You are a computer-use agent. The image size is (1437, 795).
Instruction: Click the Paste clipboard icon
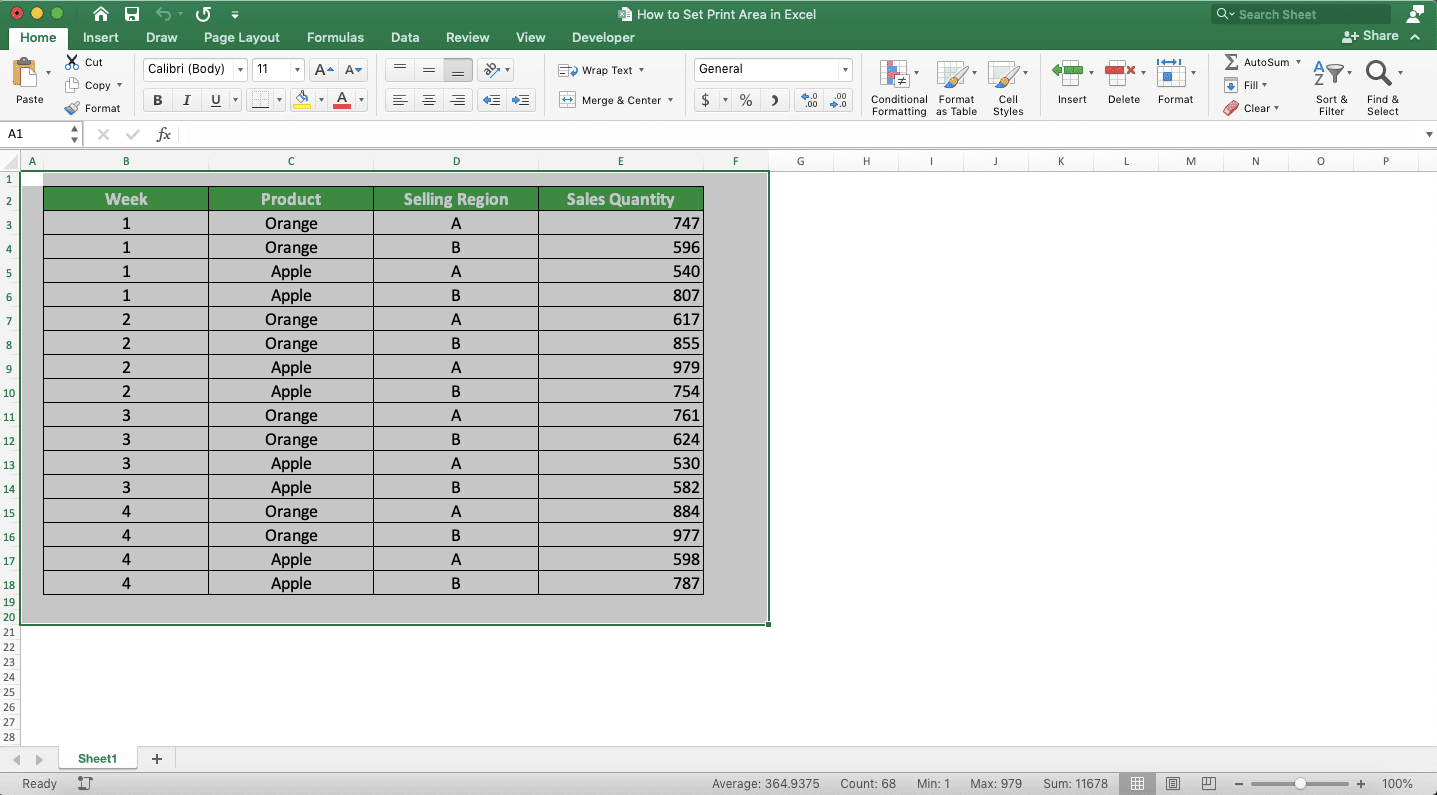coord(26,73)
